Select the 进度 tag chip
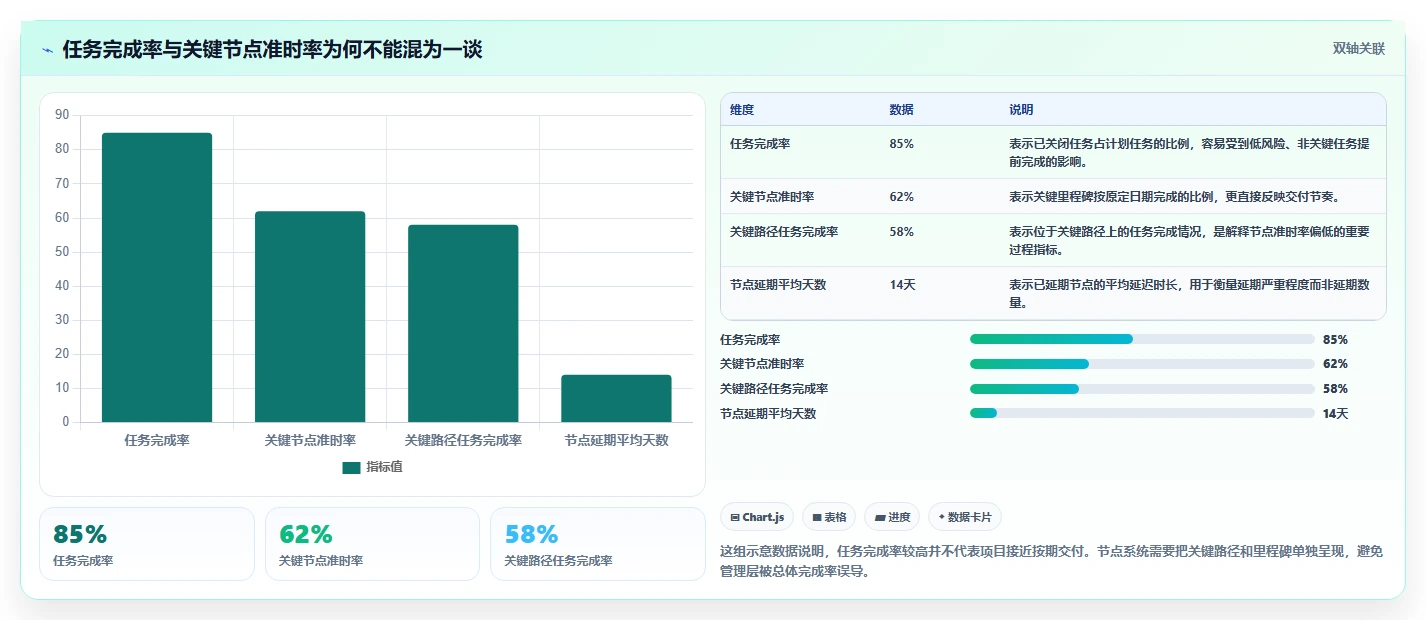 [892, 517]
